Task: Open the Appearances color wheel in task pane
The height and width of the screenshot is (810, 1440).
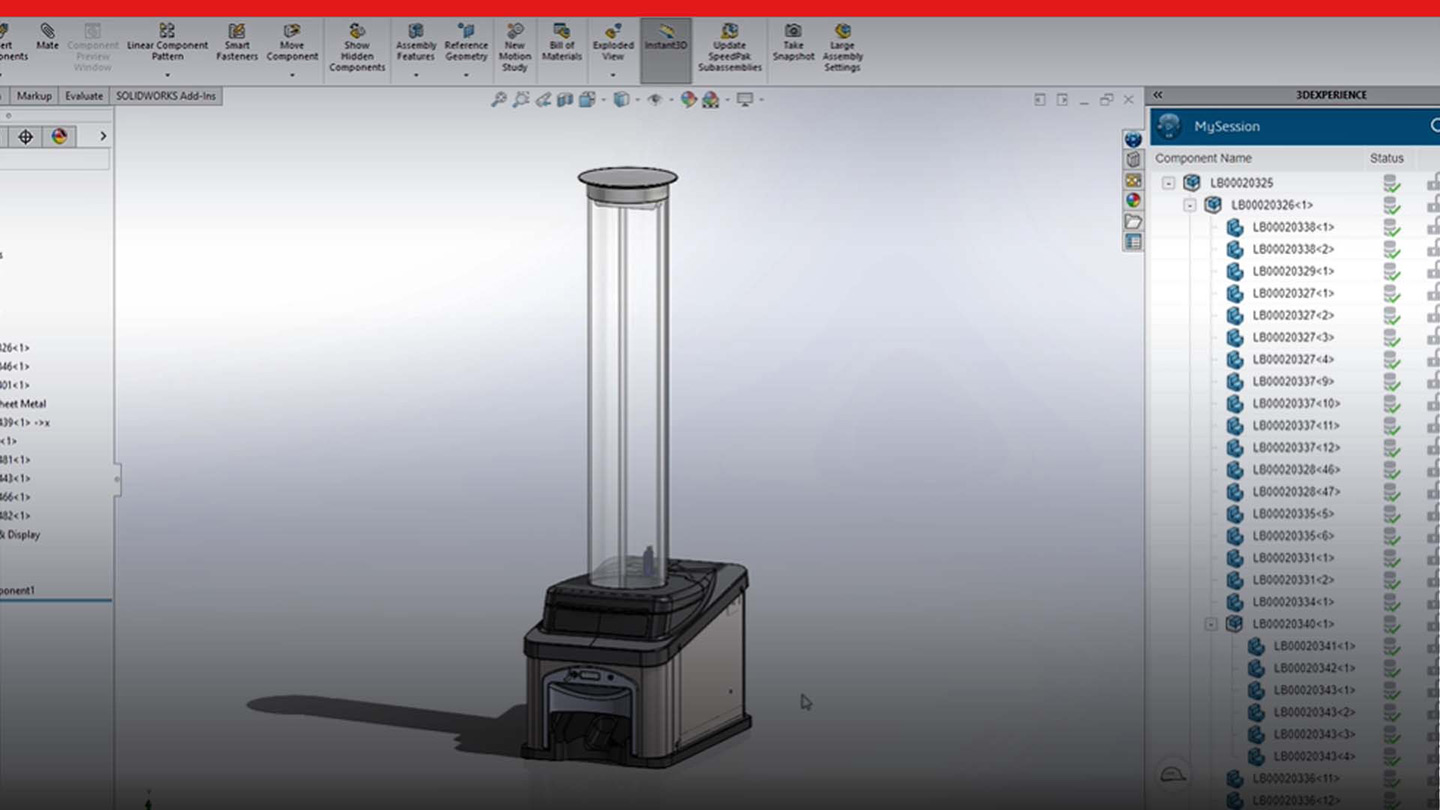Action: (1133, 200)
